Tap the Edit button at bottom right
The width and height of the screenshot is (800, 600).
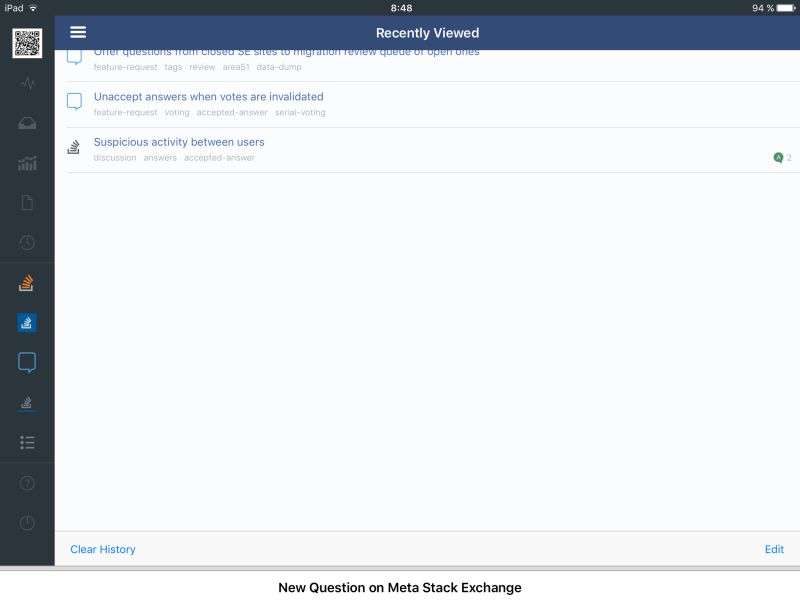775,549
